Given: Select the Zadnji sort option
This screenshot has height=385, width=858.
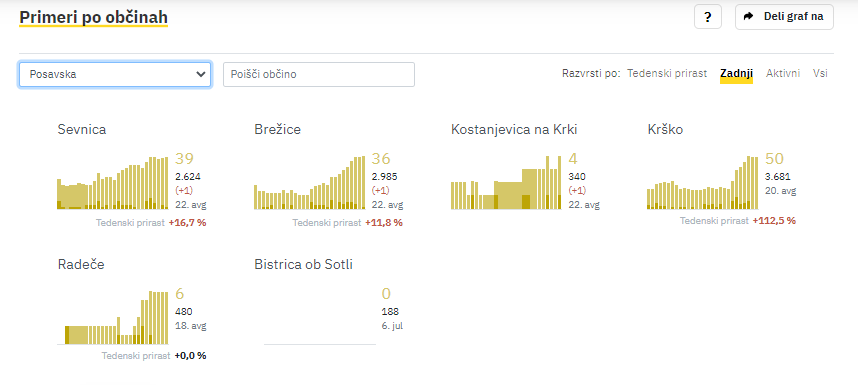Looking at the screenshot, I should (x=737, y=73).
